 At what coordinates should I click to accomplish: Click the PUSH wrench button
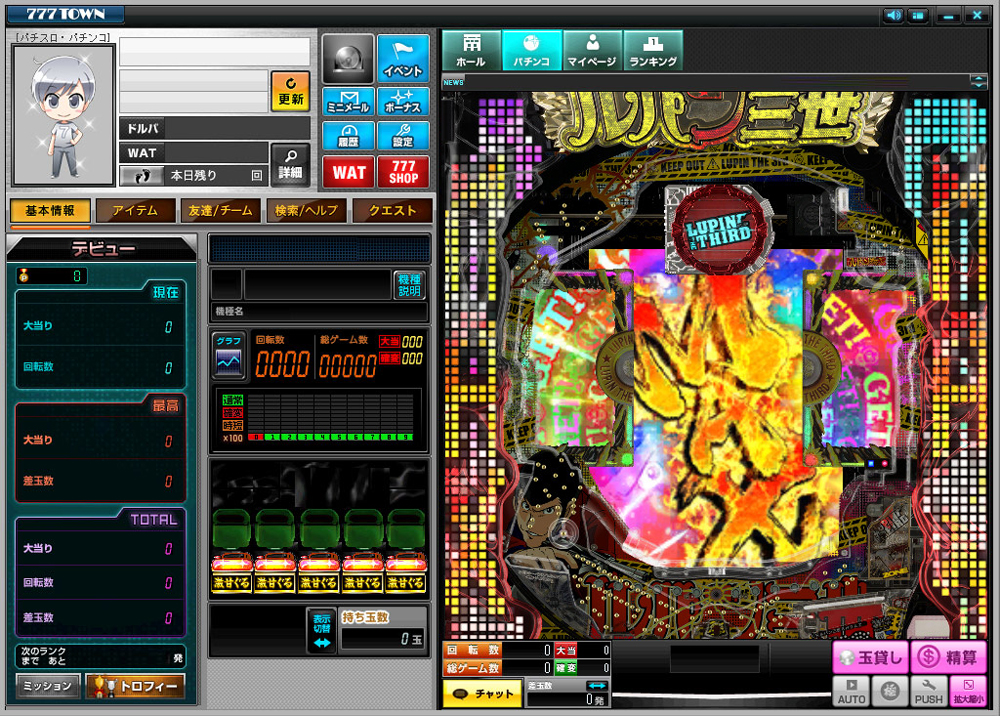click(929, 692)
